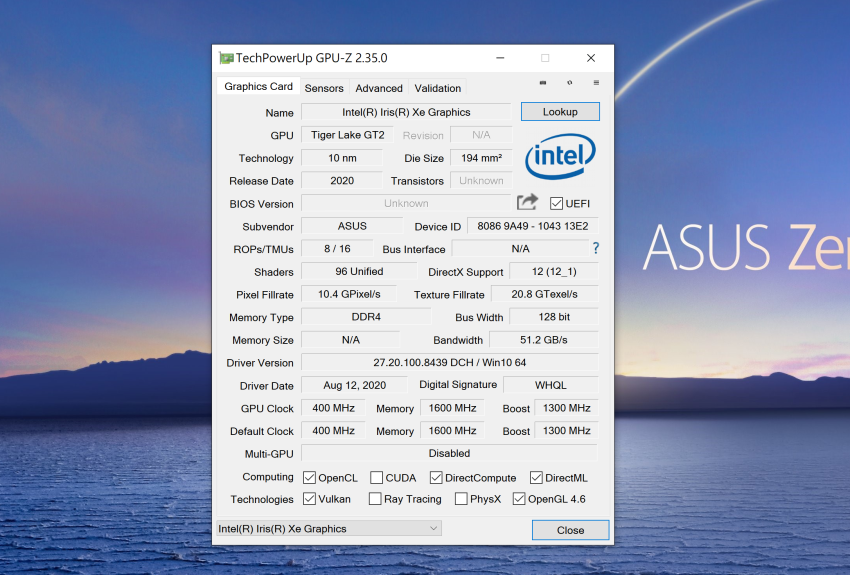Minimize the GPU-Z window
This screenshot has height=575, width=850.
[x=500, y=58]
